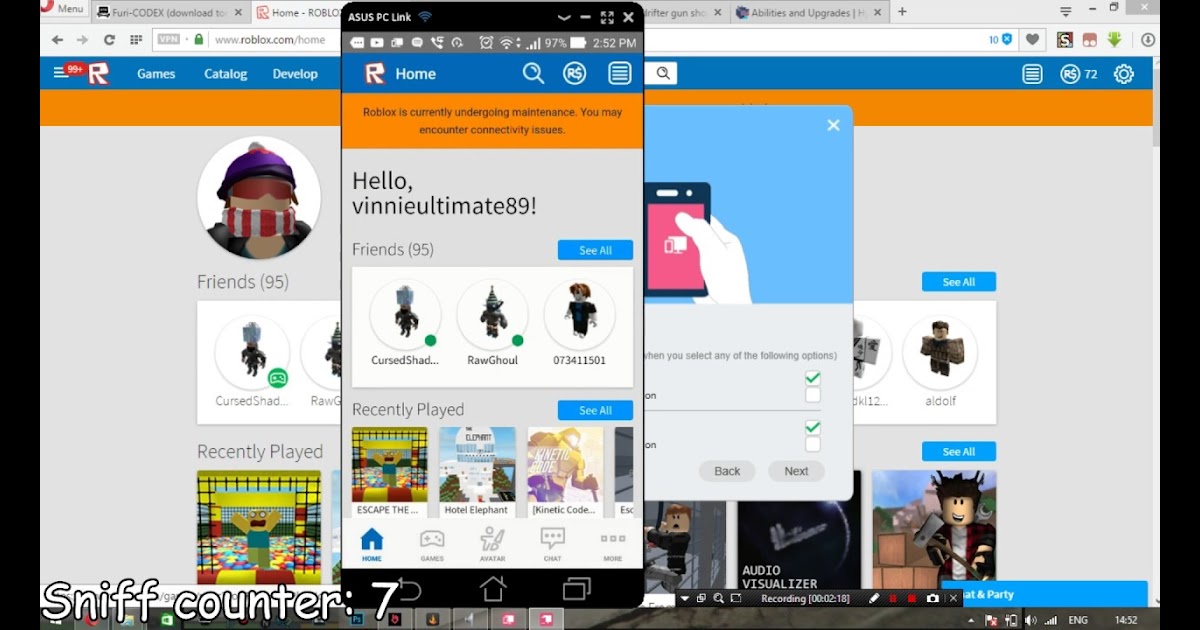The image size is (1200, 630).
Task: Toggle fullscreen in ASUS PC Link window
Action: click(x=607, y=17)
